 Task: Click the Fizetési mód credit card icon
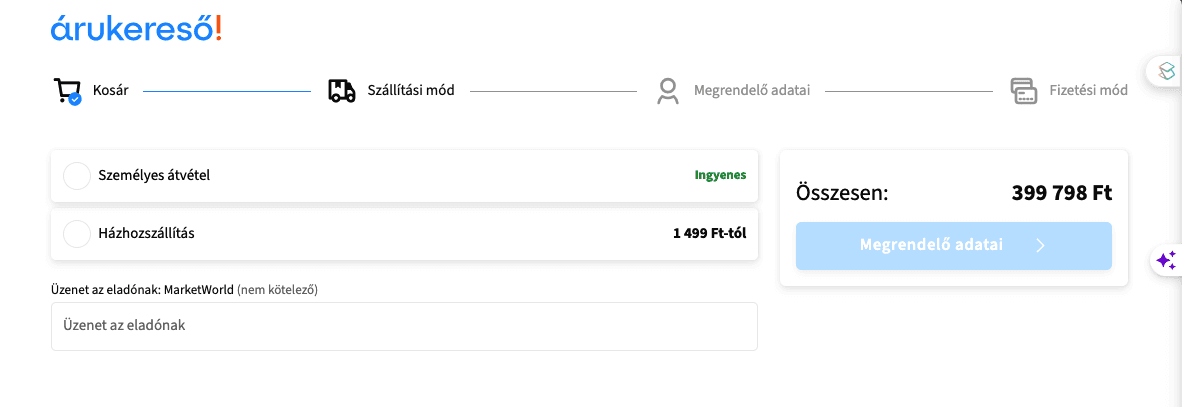click(x=1024, y=90)
